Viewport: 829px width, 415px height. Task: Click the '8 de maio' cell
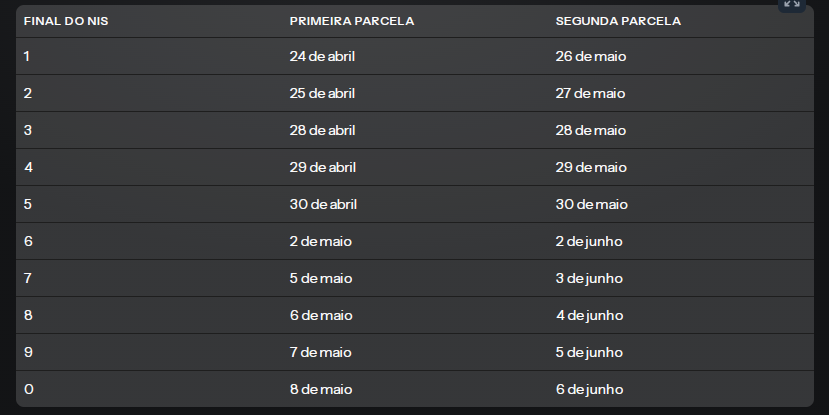(x=321, y=389)
